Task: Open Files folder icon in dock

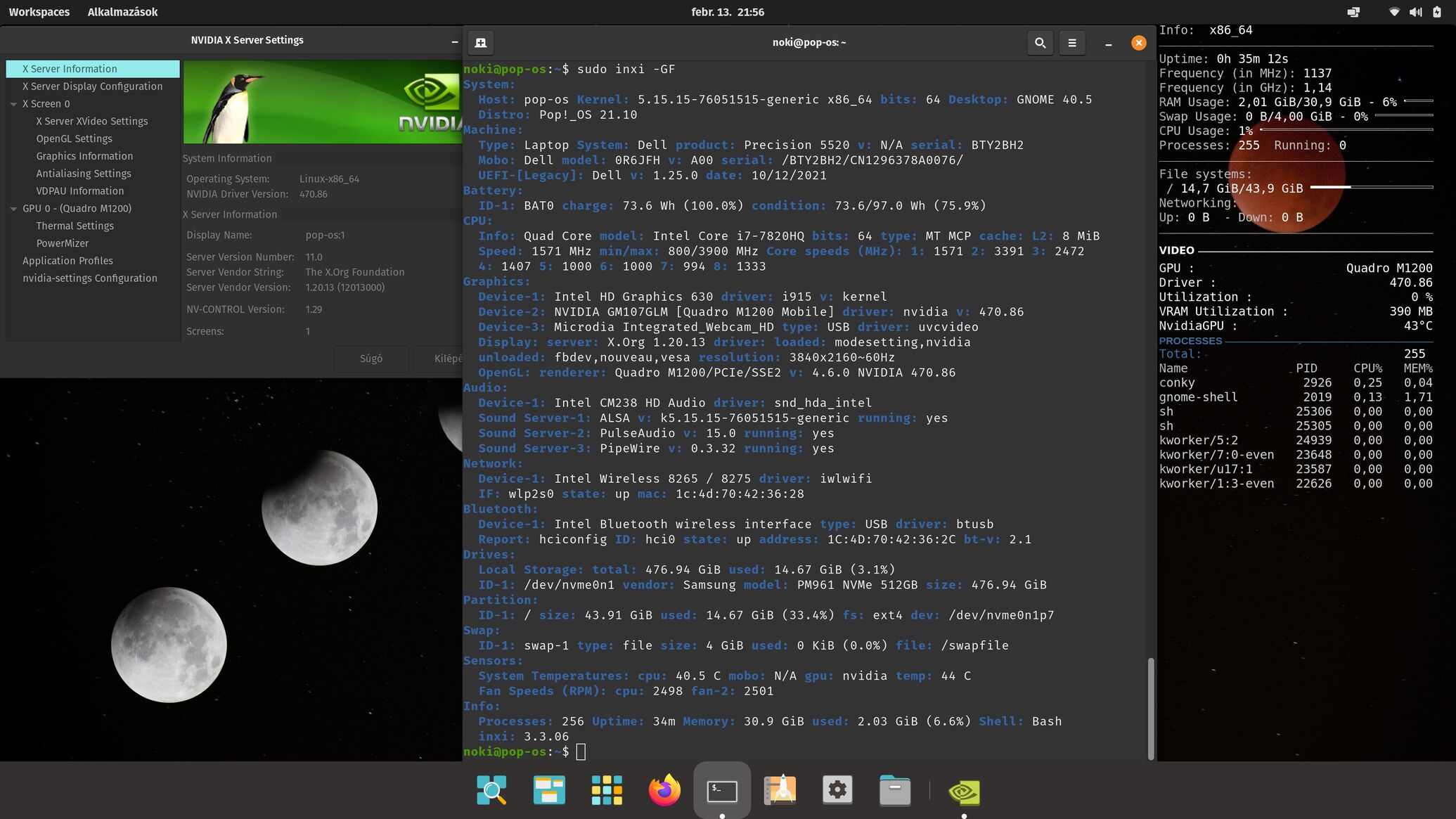Action: point(895,790)
